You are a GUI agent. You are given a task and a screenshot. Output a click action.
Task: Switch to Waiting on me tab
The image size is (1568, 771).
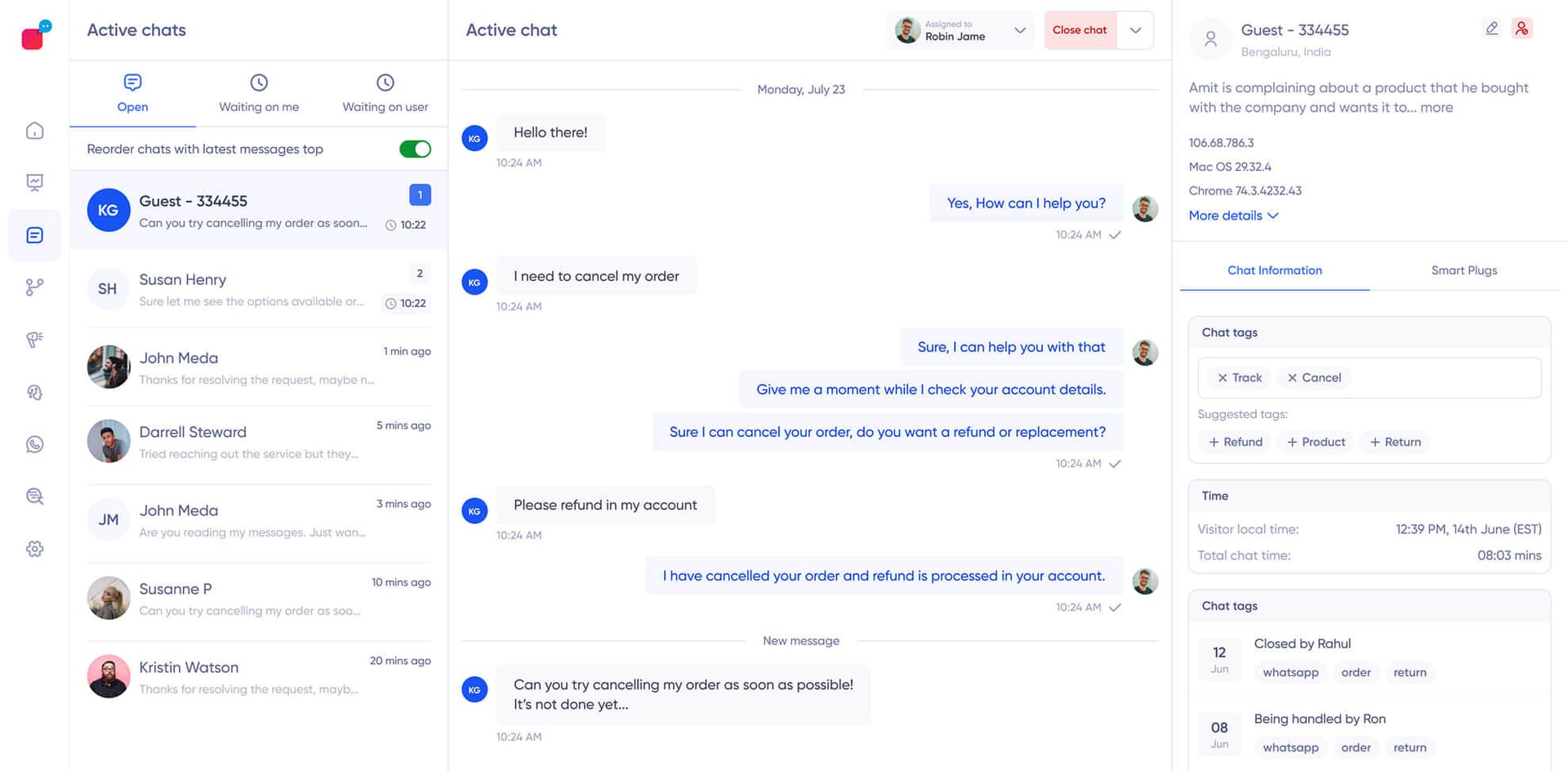click(259, 94)
